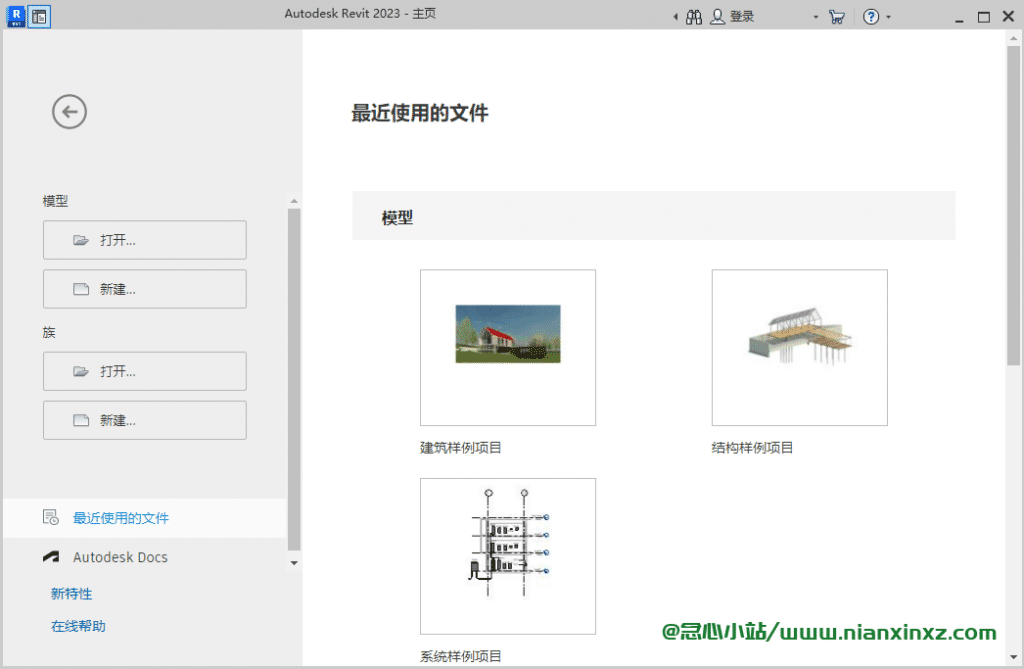Click 打开... button under 族

pos(145,371)
